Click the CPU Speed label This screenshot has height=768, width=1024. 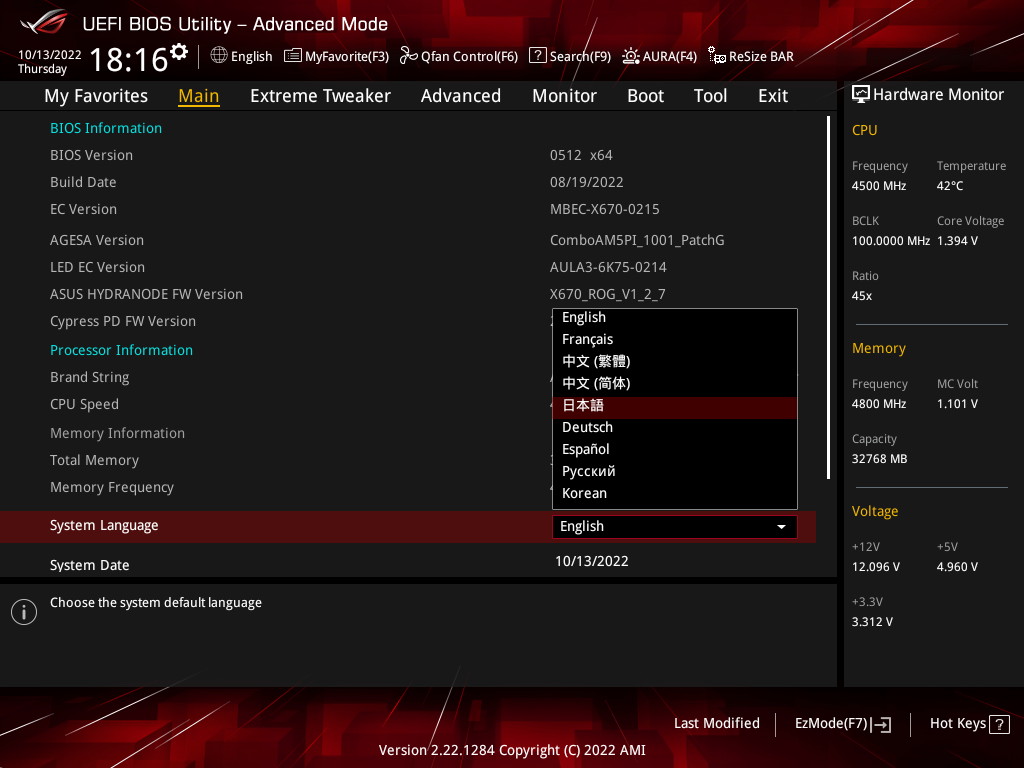(84, 404)
